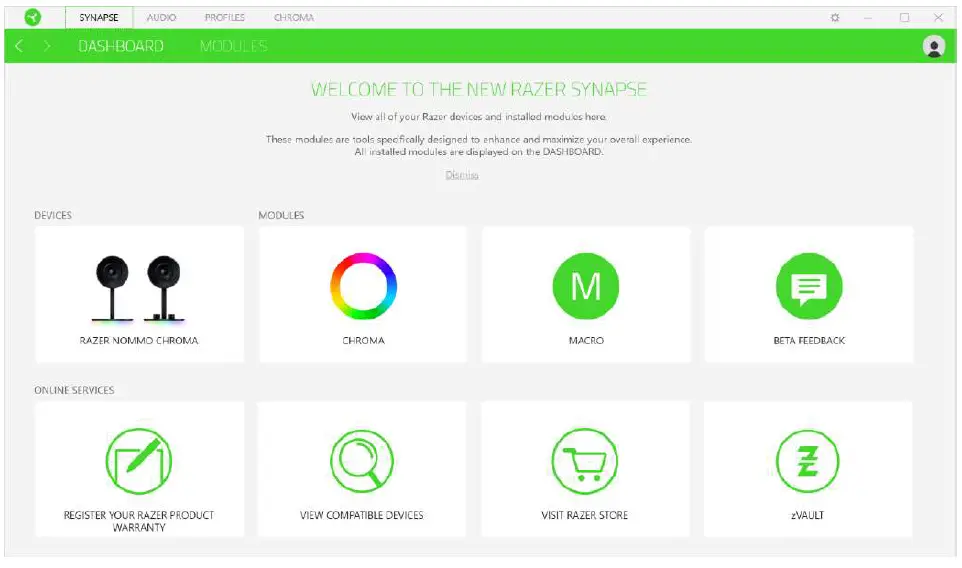The image size is (962, 568).
Task: Go forward with the right arrow
Action: coord(47,46)
